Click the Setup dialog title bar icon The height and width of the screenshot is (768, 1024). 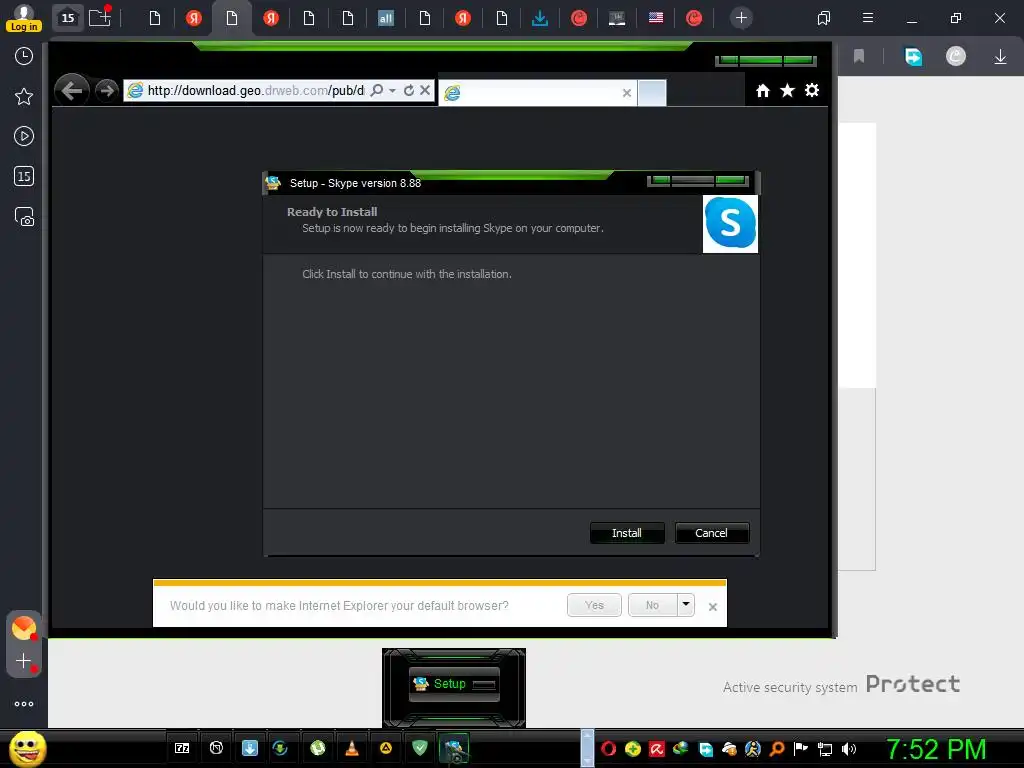(x=274, y=183)
